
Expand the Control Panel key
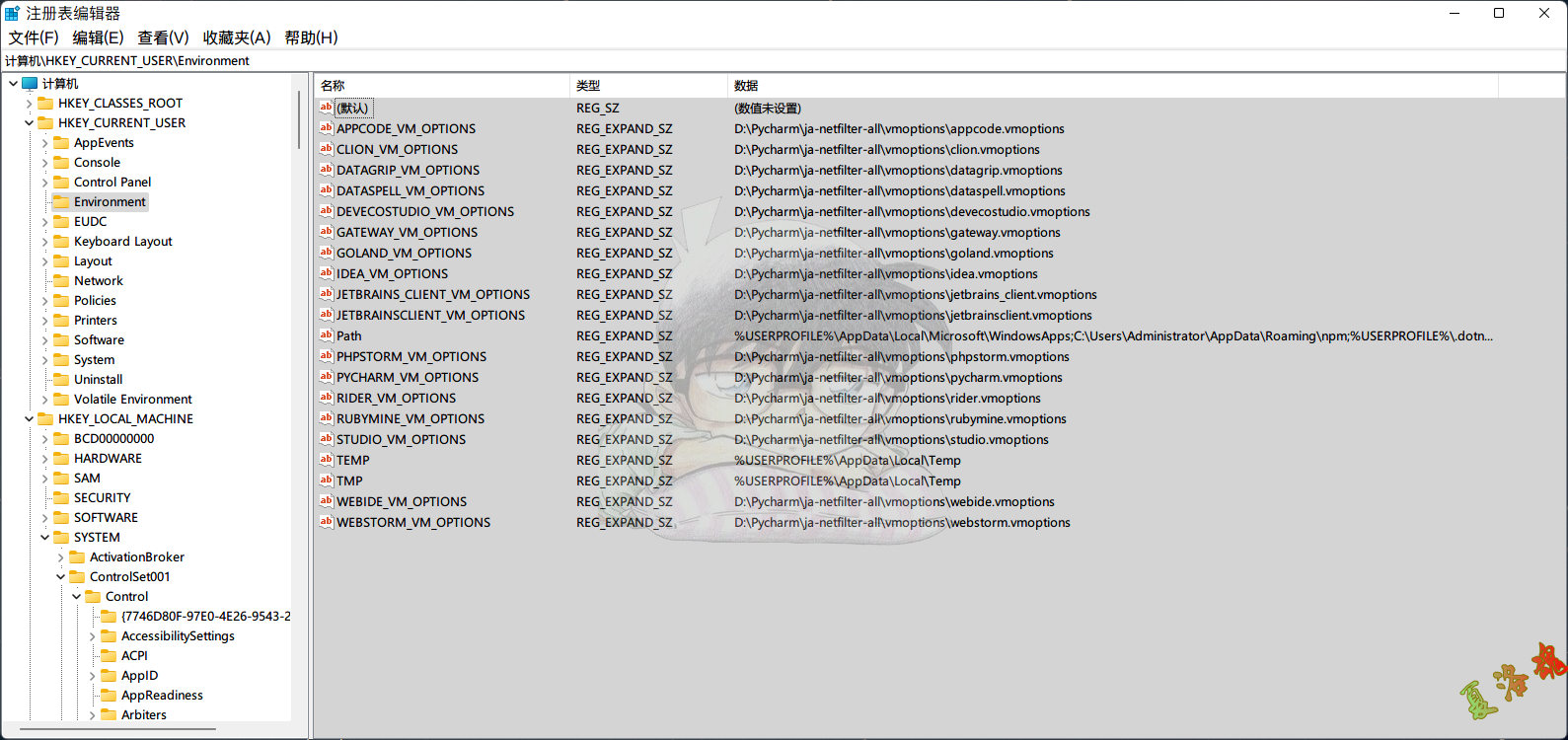pyautogui.click(x=44, y=182)
